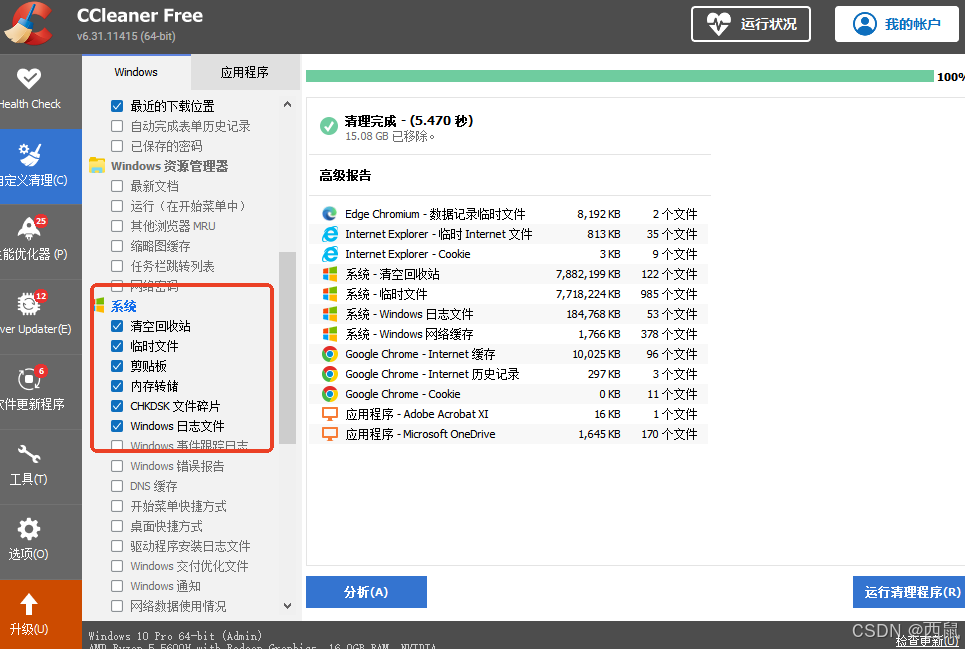This screenshot has height=649, width=965.
Task: Click scroll-up arrow of cleaning list
Action: click(287, 105)
